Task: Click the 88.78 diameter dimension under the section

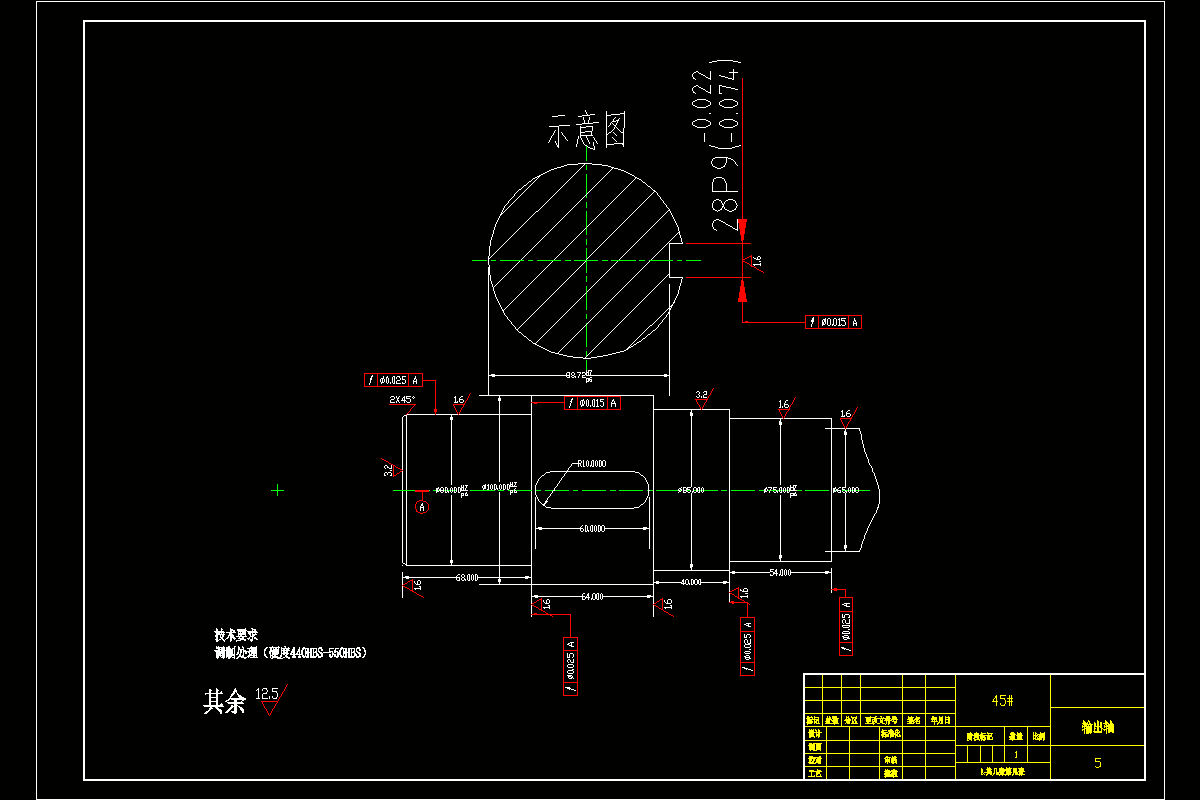Action: tap(579, 376)
